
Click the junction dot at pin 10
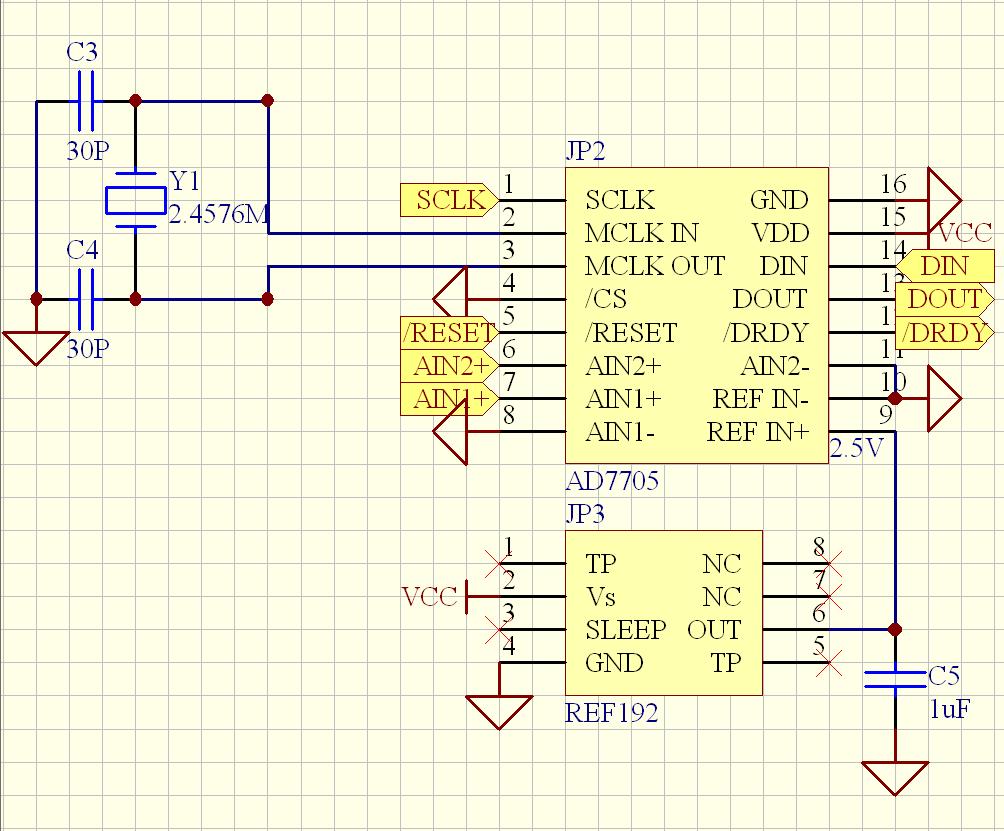897,399
